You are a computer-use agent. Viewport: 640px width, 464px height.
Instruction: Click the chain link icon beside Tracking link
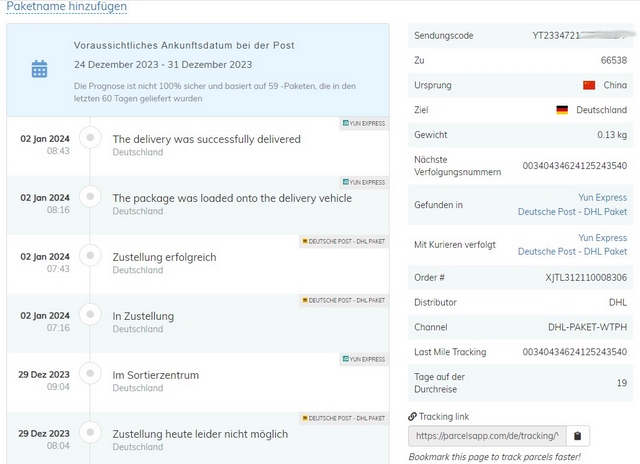pyautogui.click(x=413, y=416)
